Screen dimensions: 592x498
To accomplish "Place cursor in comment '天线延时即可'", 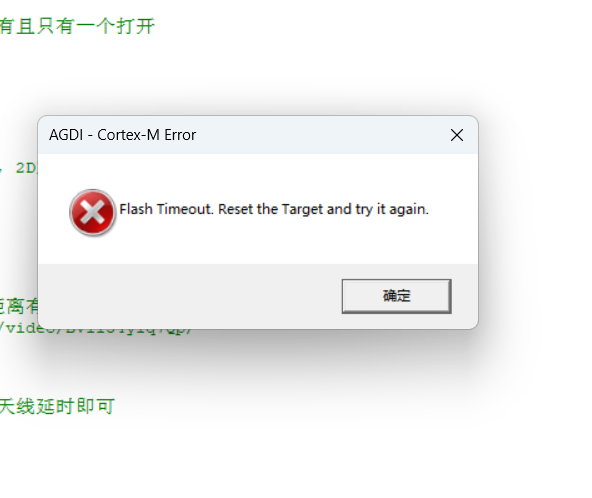I will (57, 406).
